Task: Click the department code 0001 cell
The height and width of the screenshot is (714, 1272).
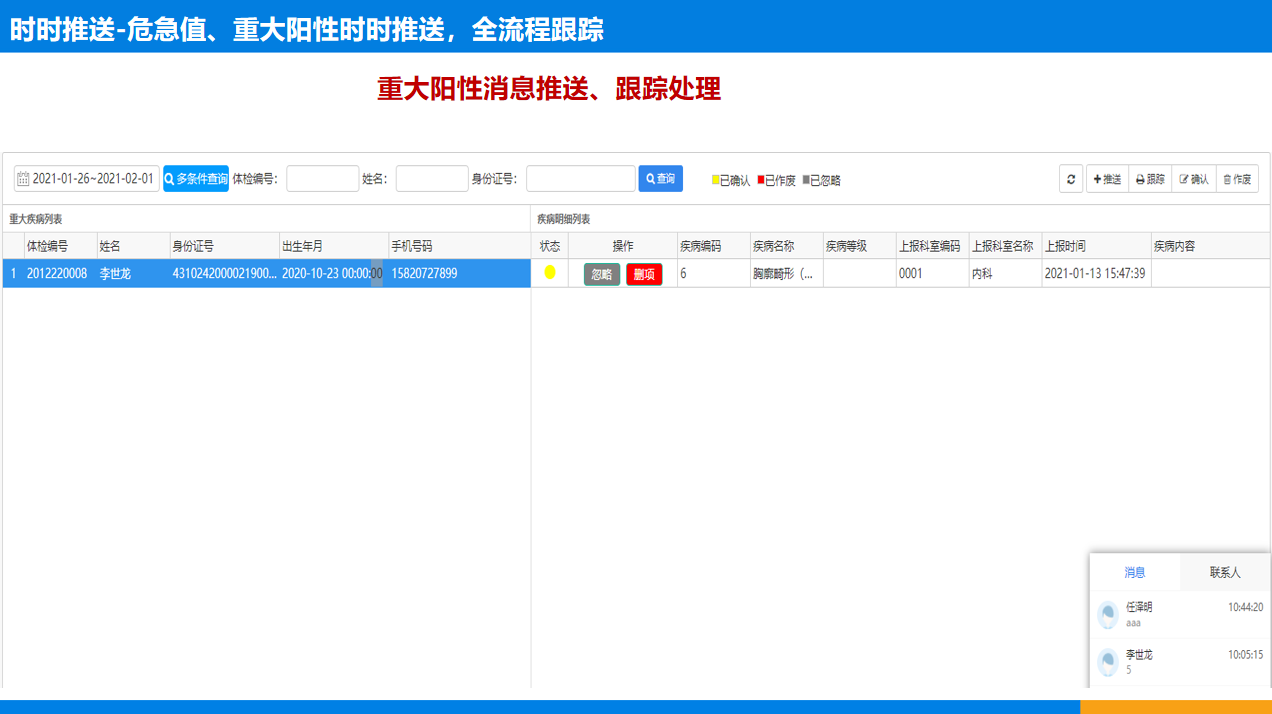Action: click(x=933, y=273)
